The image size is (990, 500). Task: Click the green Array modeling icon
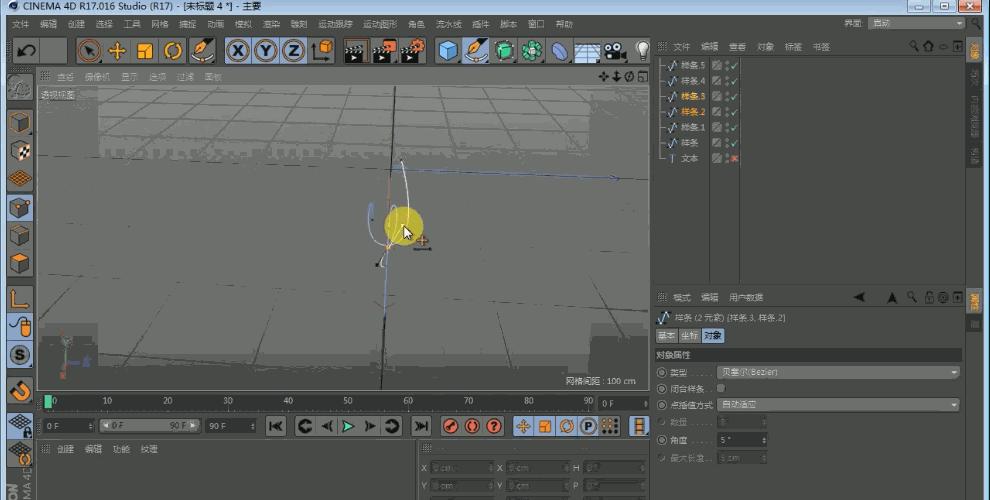532,51
